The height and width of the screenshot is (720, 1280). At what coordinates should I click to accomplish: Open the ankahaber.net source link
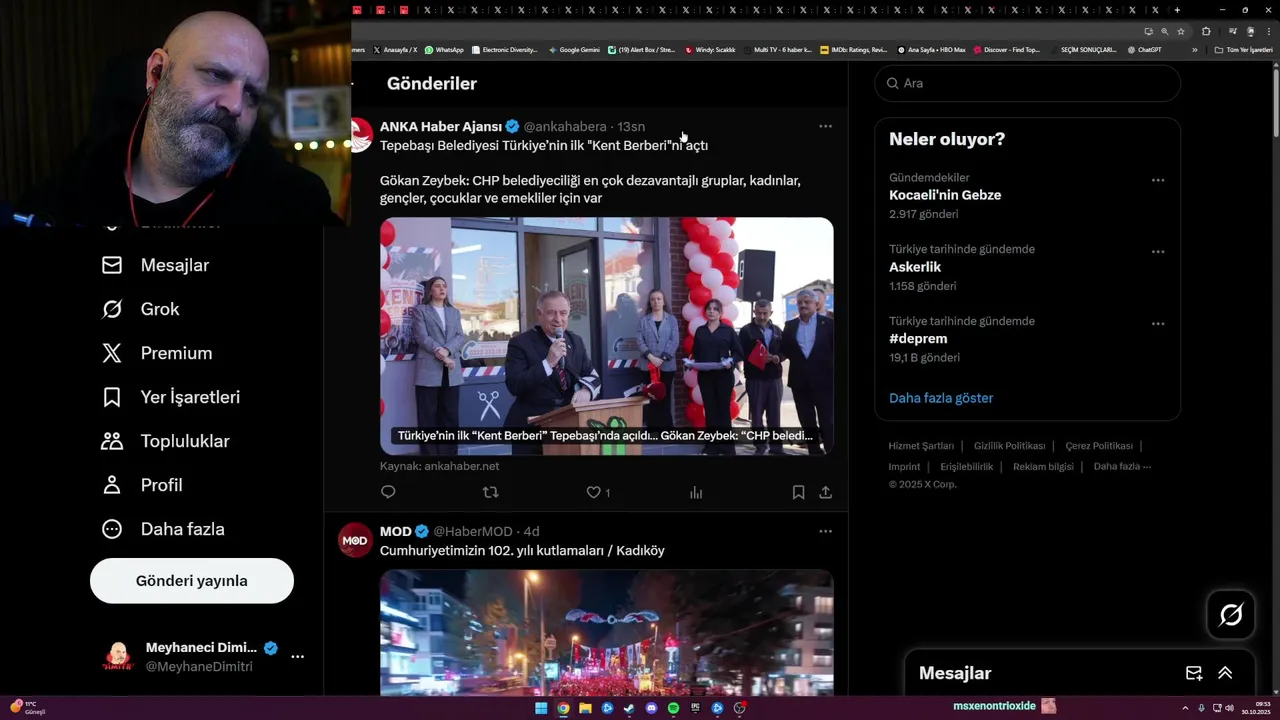point(439,466)
